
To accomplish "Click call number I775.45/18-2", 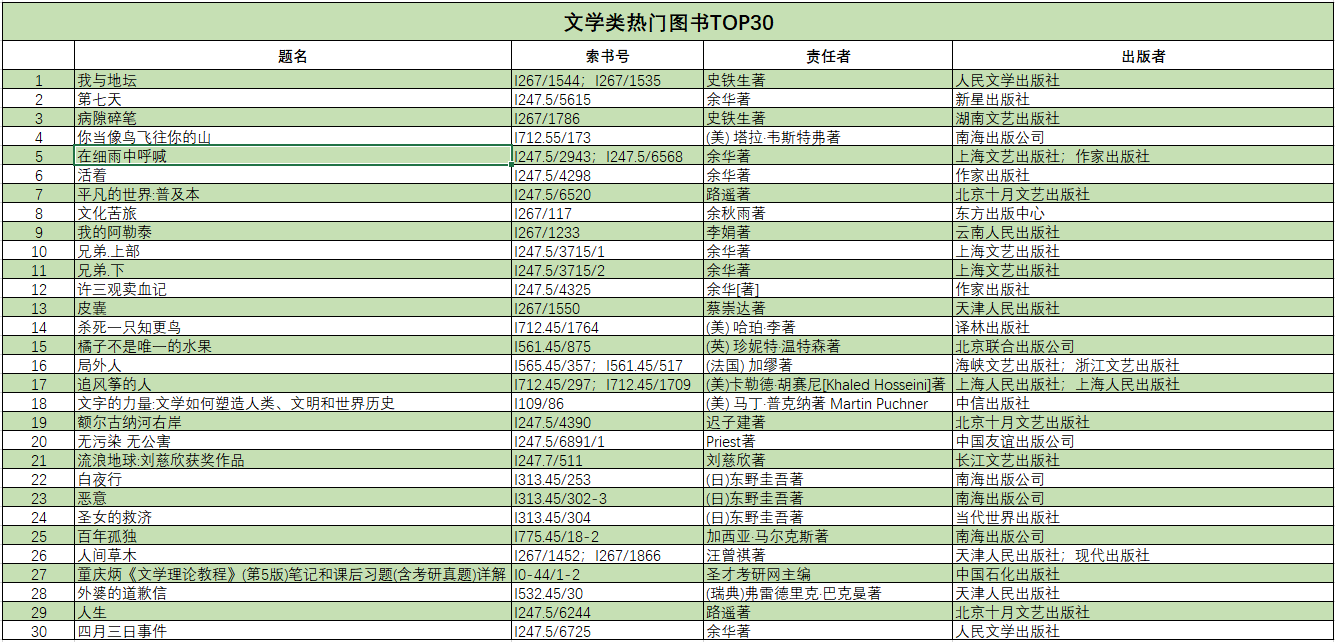I will pos(607,537).
